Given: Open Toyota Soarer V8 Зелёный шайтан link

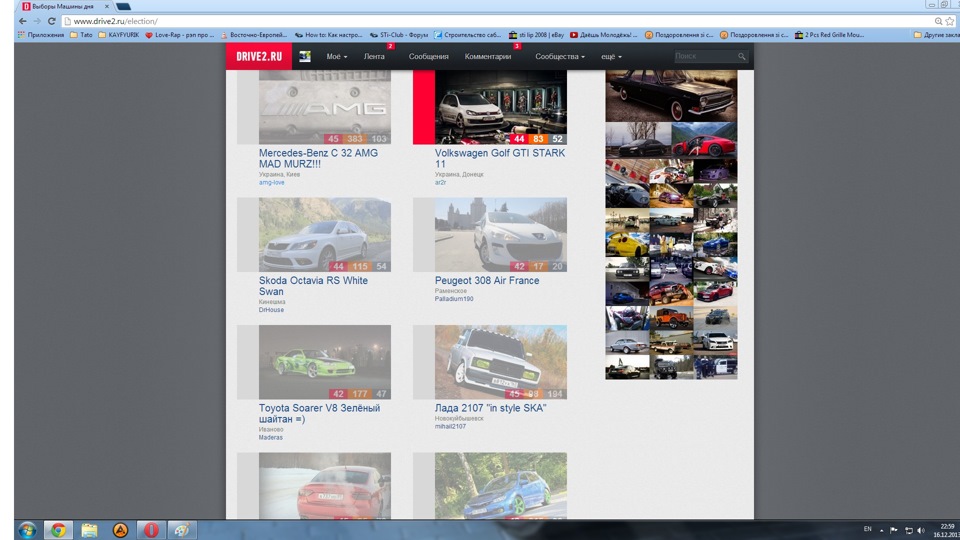Looking at the screenshot, I should point(320,413).
